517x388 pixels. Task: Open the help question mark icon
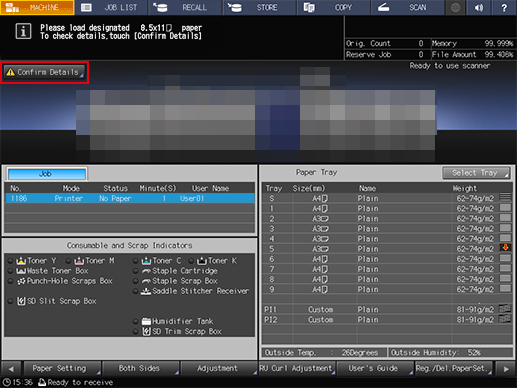[x=504, y=7]
